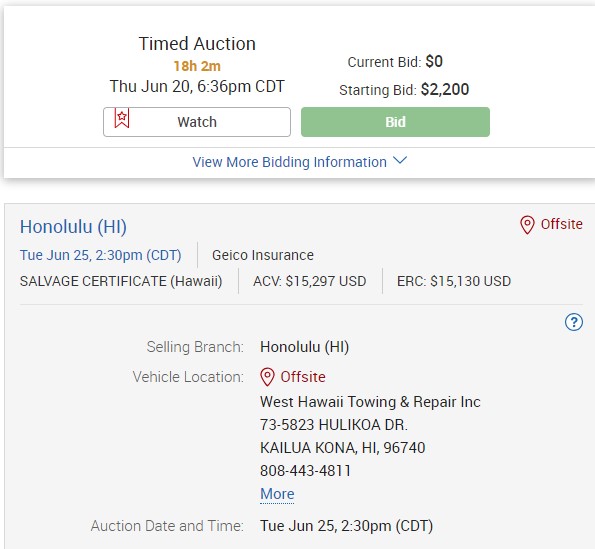The width and height of the screenshot is (595, 549).
Task: Click the chevron next to View More Bidding Information
Action: [400, 160]
